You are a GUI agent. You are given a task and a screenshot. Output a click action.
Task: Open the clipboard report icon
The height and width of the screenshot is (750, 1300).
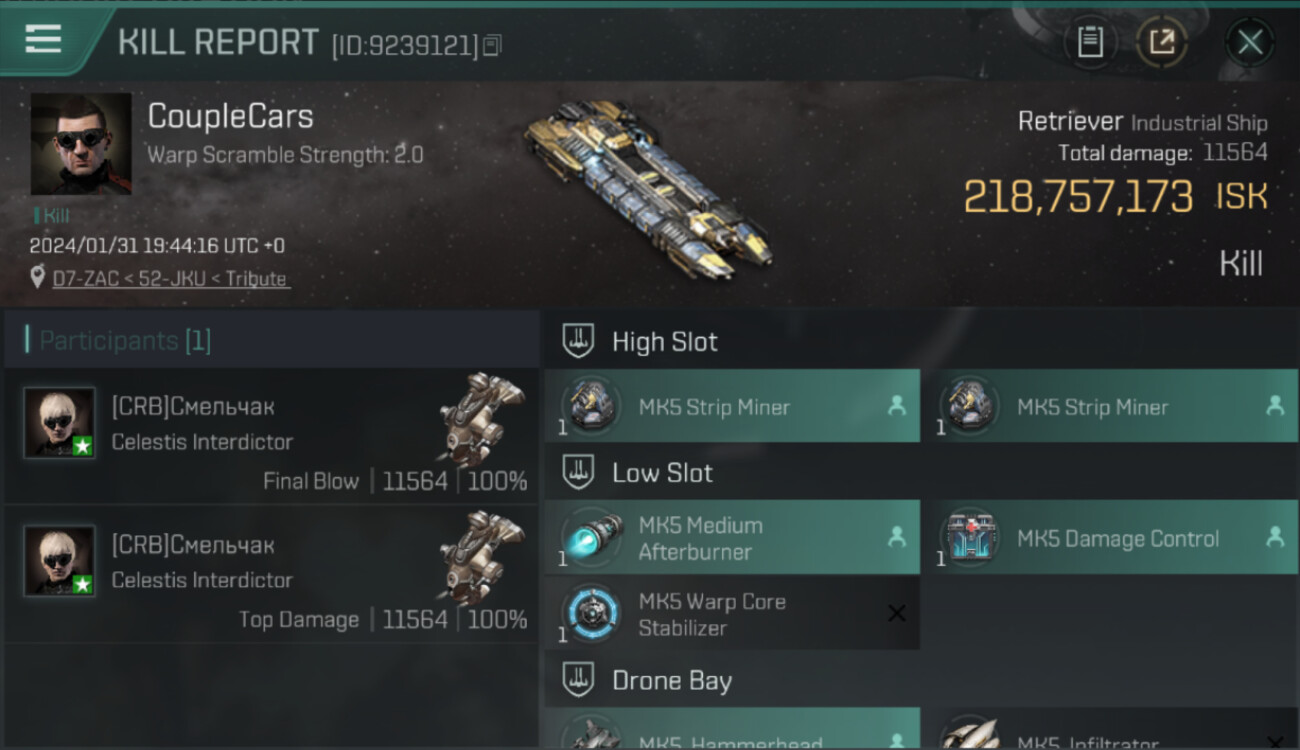click(x=1090, y=42)
